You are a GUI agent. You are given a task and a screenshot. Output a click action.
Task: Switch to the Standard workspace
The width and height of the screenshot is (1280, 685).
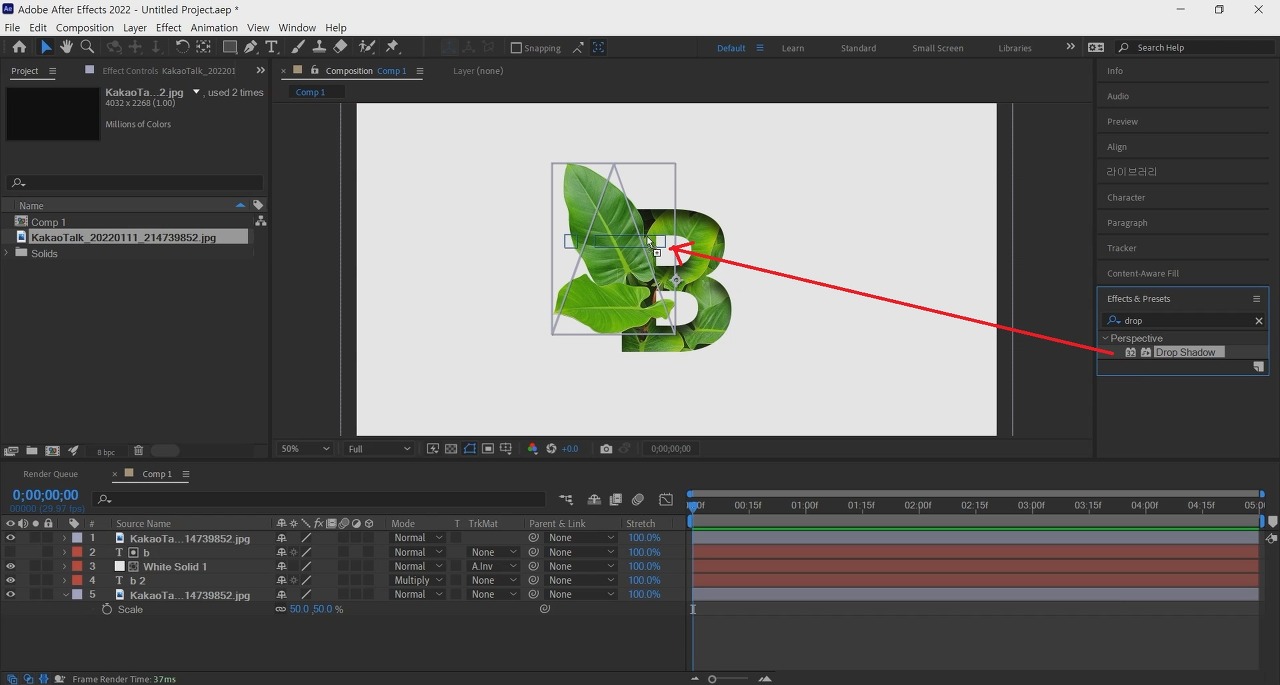coord(858,48)
